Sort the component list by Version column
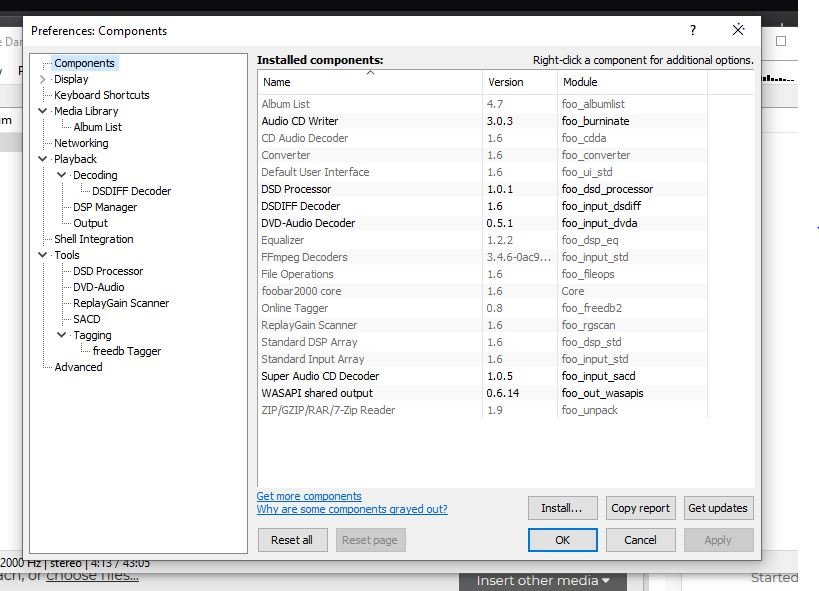 pyautogui.click(x=505, y=82)
